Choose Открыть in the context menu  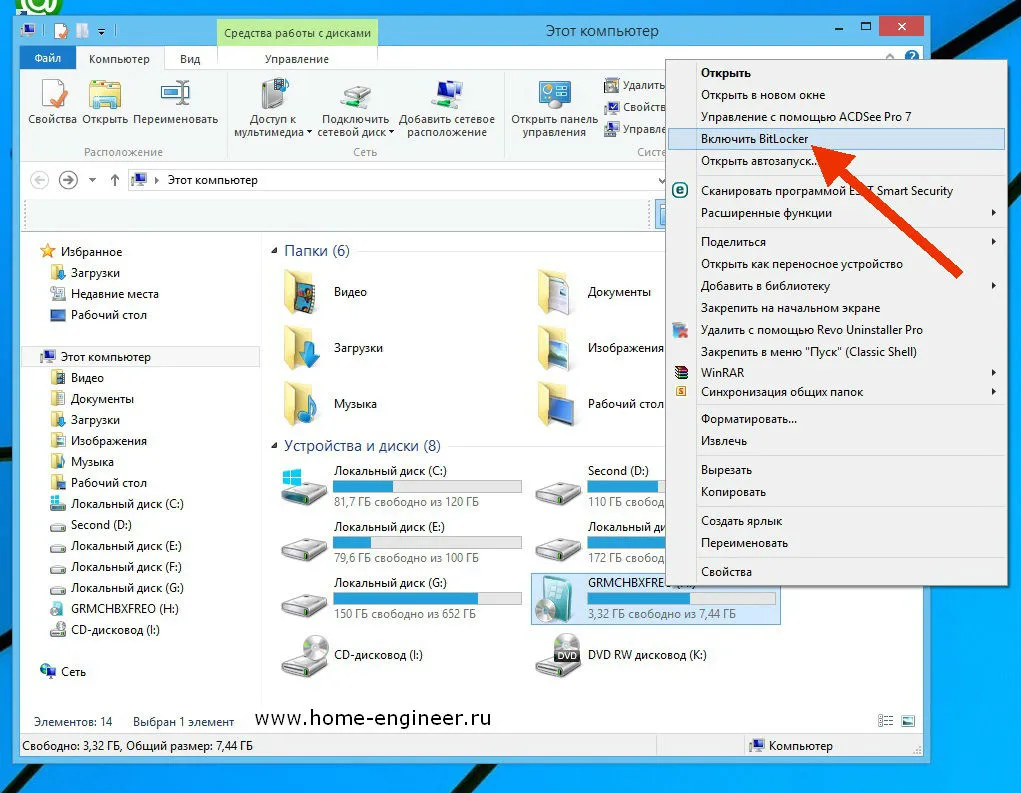(837, 73)
